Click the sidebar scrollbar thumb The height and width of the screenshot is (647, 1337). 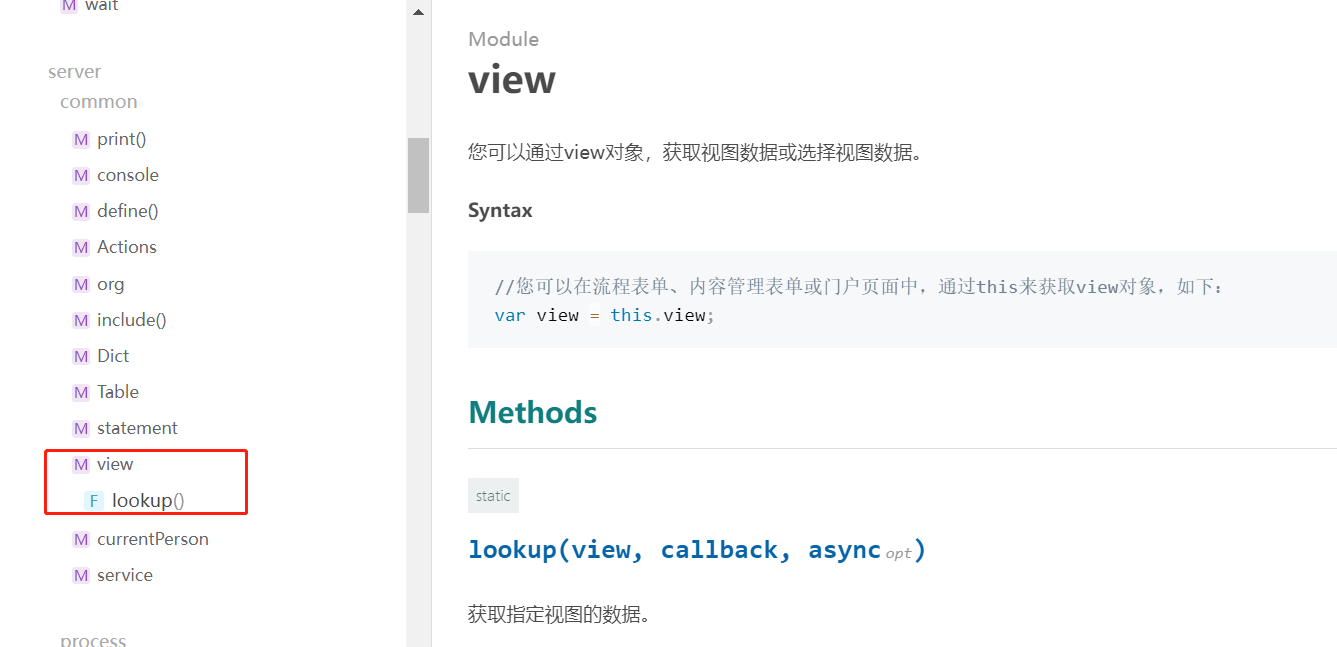(x=418, y=175)
